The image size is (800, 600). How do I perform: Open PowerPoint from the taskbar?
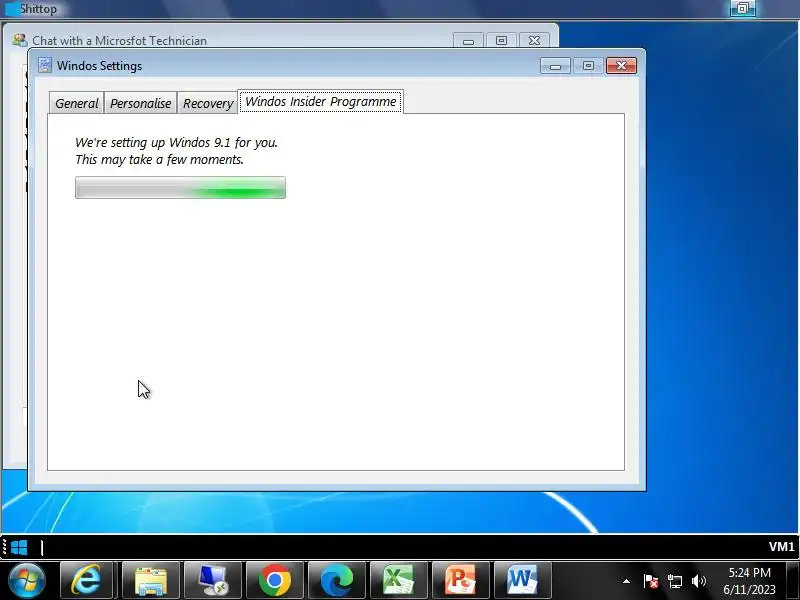pyautogui.click(x=461, y=581)
